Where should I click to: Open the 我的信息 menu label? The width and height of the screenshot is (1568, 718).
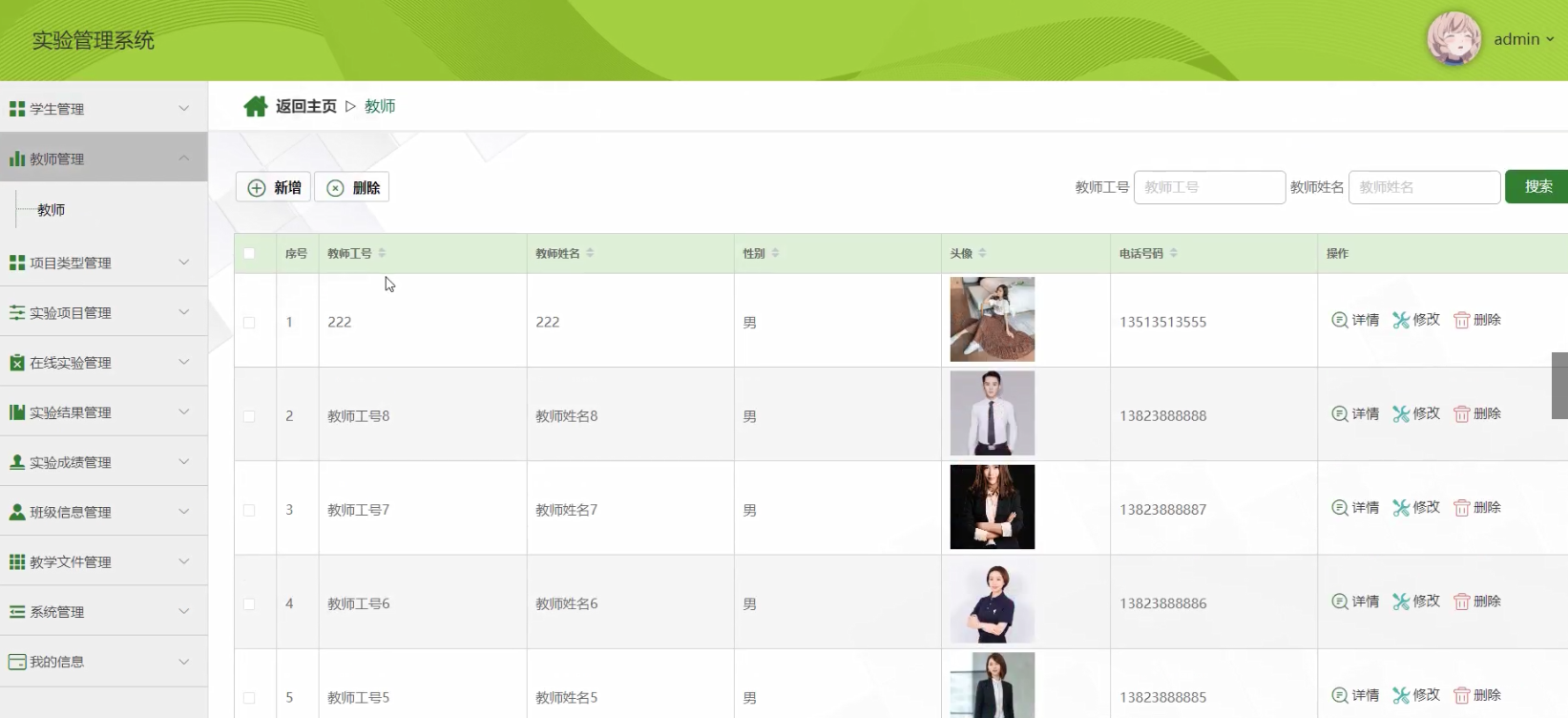pos(57,662)
